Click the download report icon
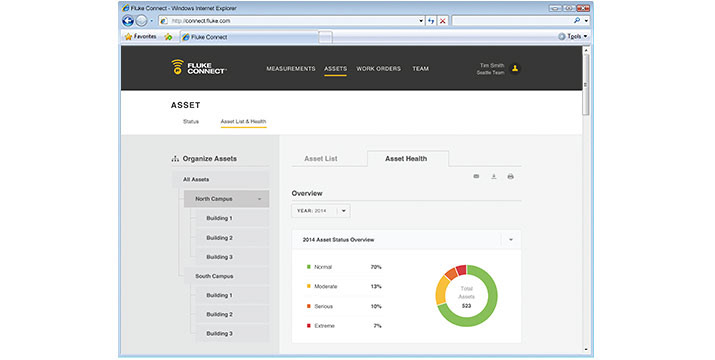Viewport: 715px width, 360px height. click(493, 176)
